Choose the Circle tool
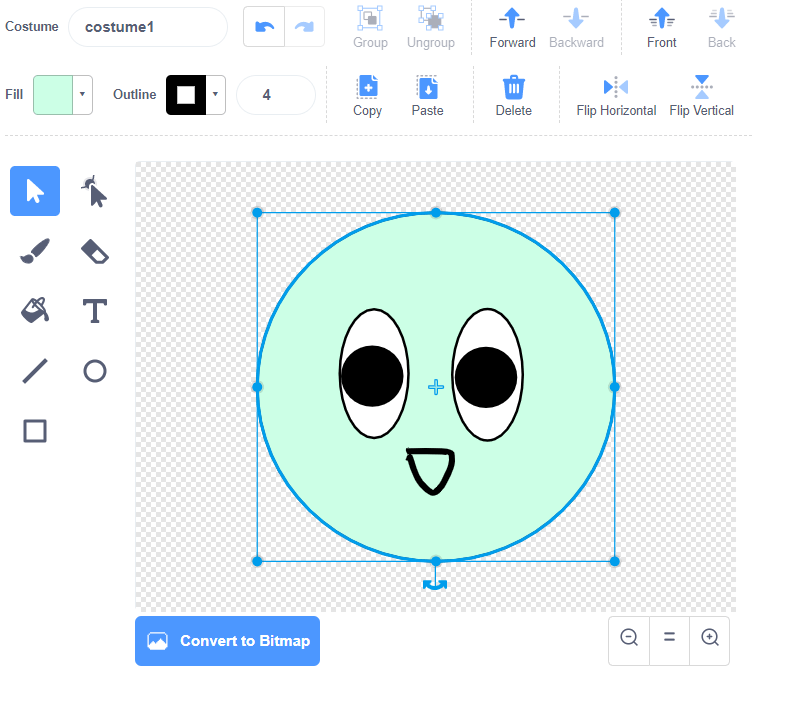The image size is (786, 707). (x=94, y=371)
